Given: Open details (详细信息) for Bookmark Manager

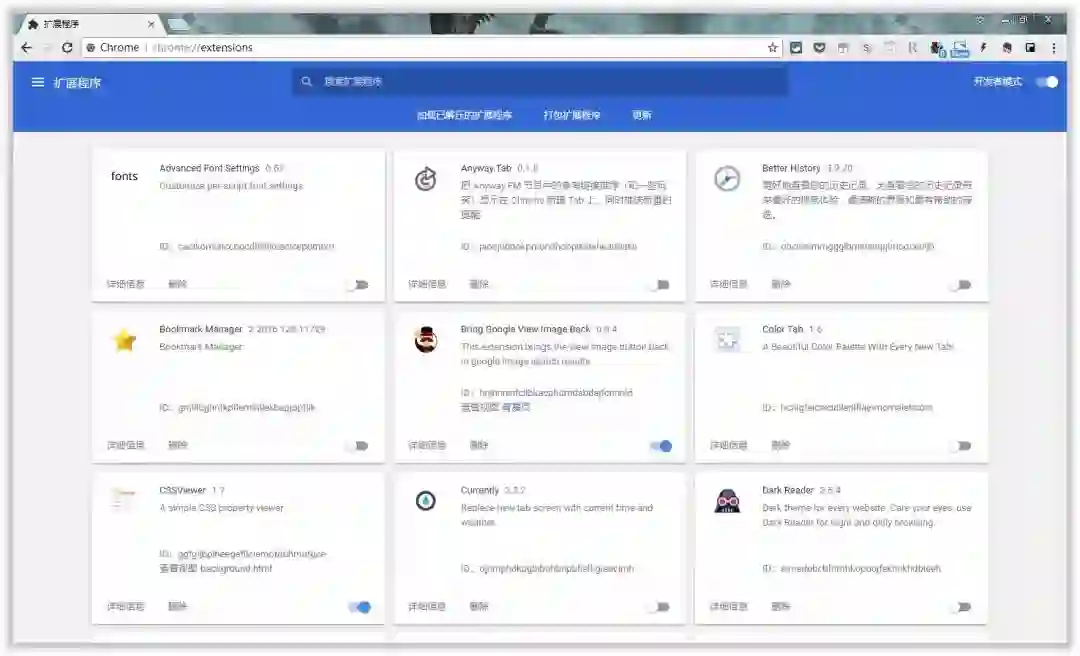Looking at the screenshot, I should pyautogui.click(x=125, y=445).
